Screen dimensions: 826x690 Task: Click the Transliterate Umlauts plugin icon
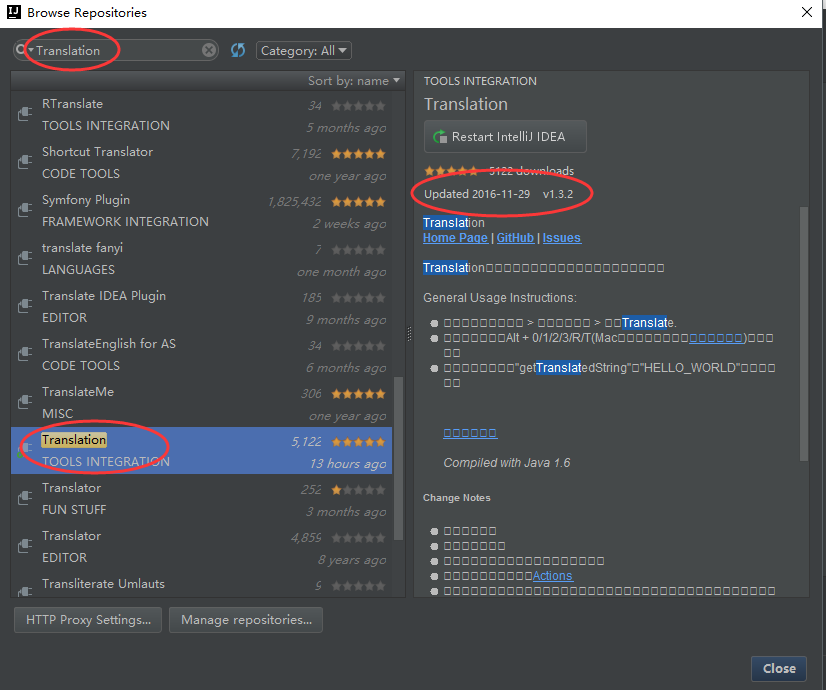25,591
